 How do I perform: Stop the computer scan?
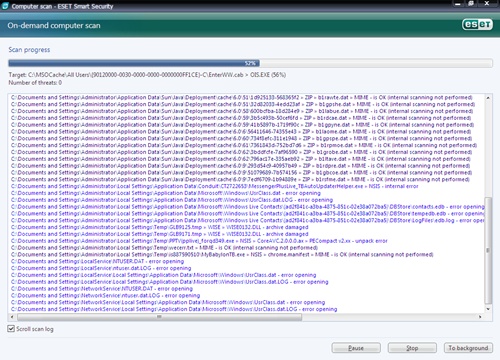(x=412, y=348)
